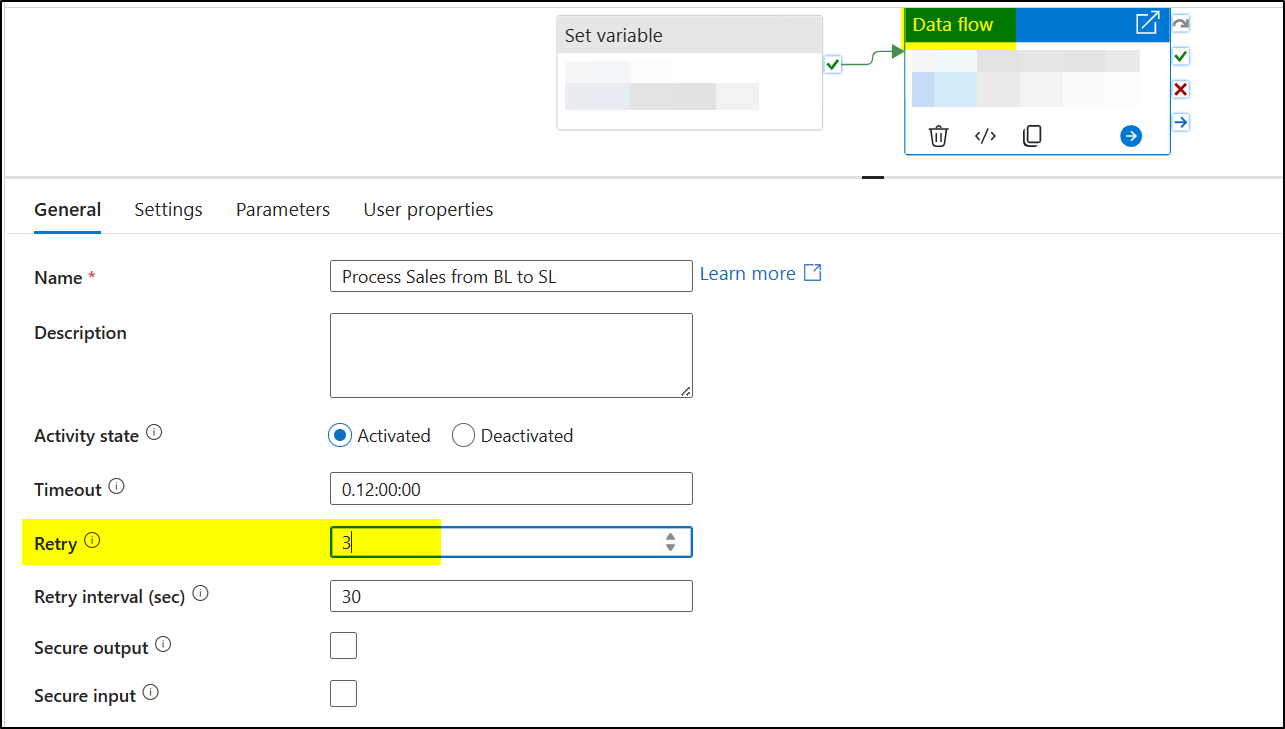Click the Learn more link
The image size is (1285, 729).
[747, 272]
